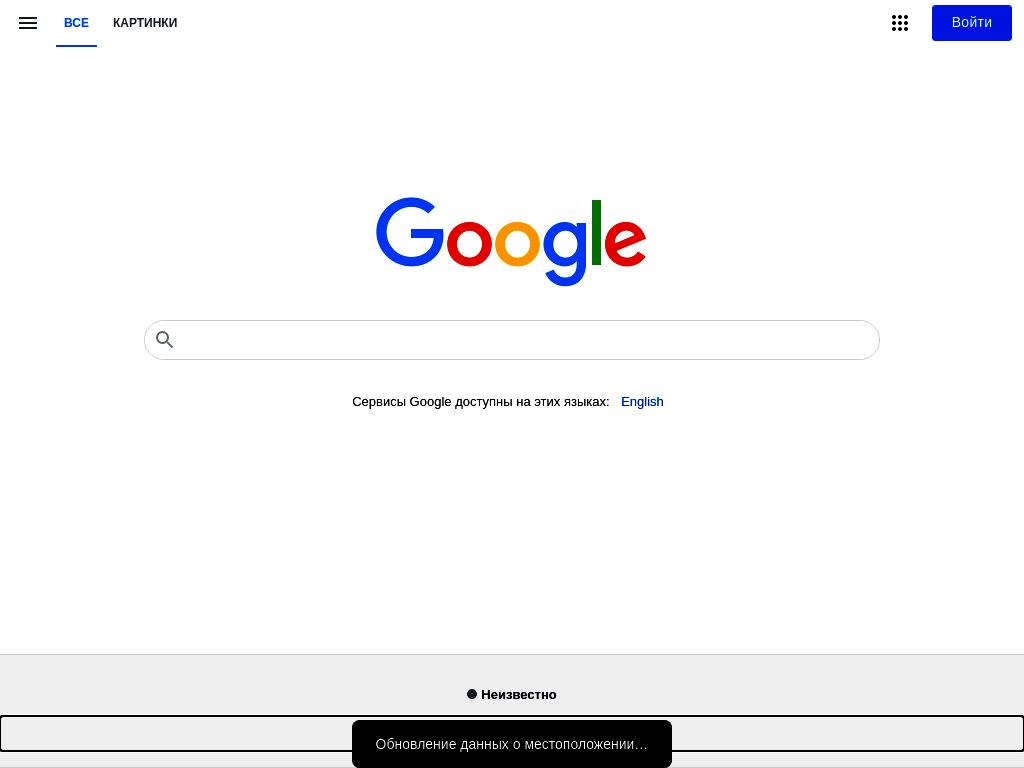The height and width of the screenshot is (768, 1024).
Task: Click the blue letter G in the logo
Action: click(x=409, y=232)
